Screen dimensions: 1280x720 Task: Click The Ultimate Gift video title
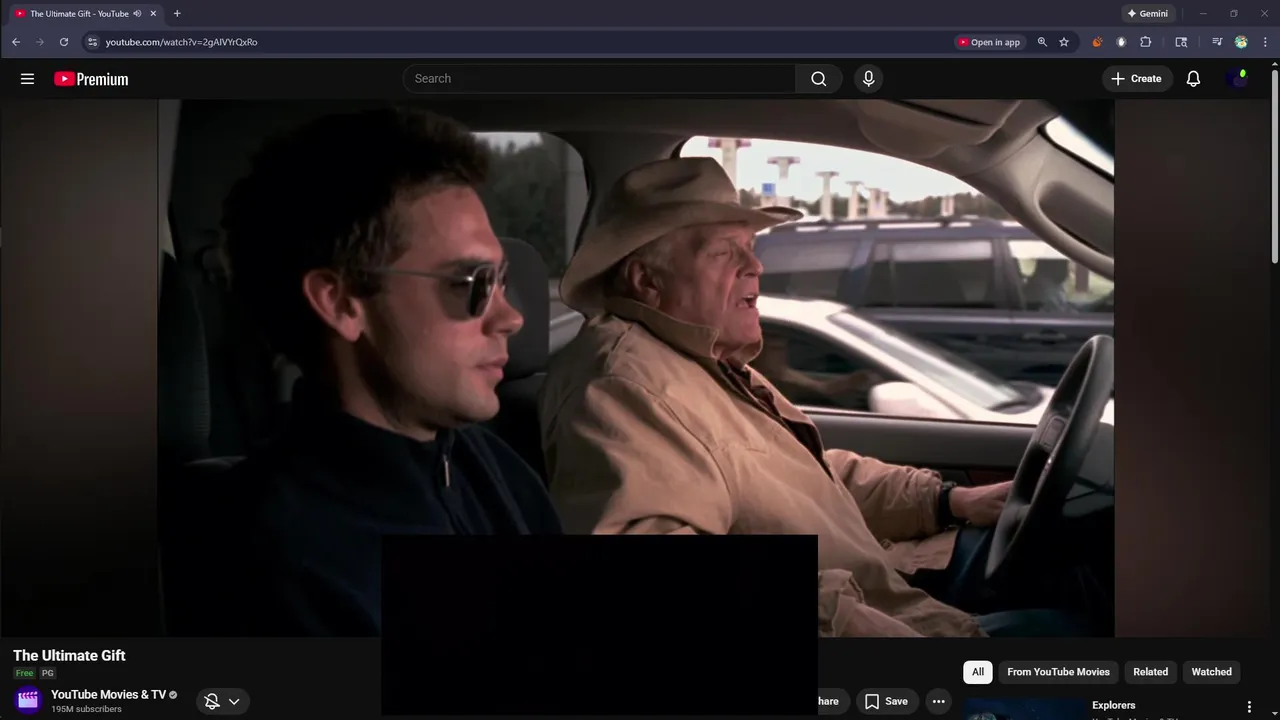(x=69, y=656)
